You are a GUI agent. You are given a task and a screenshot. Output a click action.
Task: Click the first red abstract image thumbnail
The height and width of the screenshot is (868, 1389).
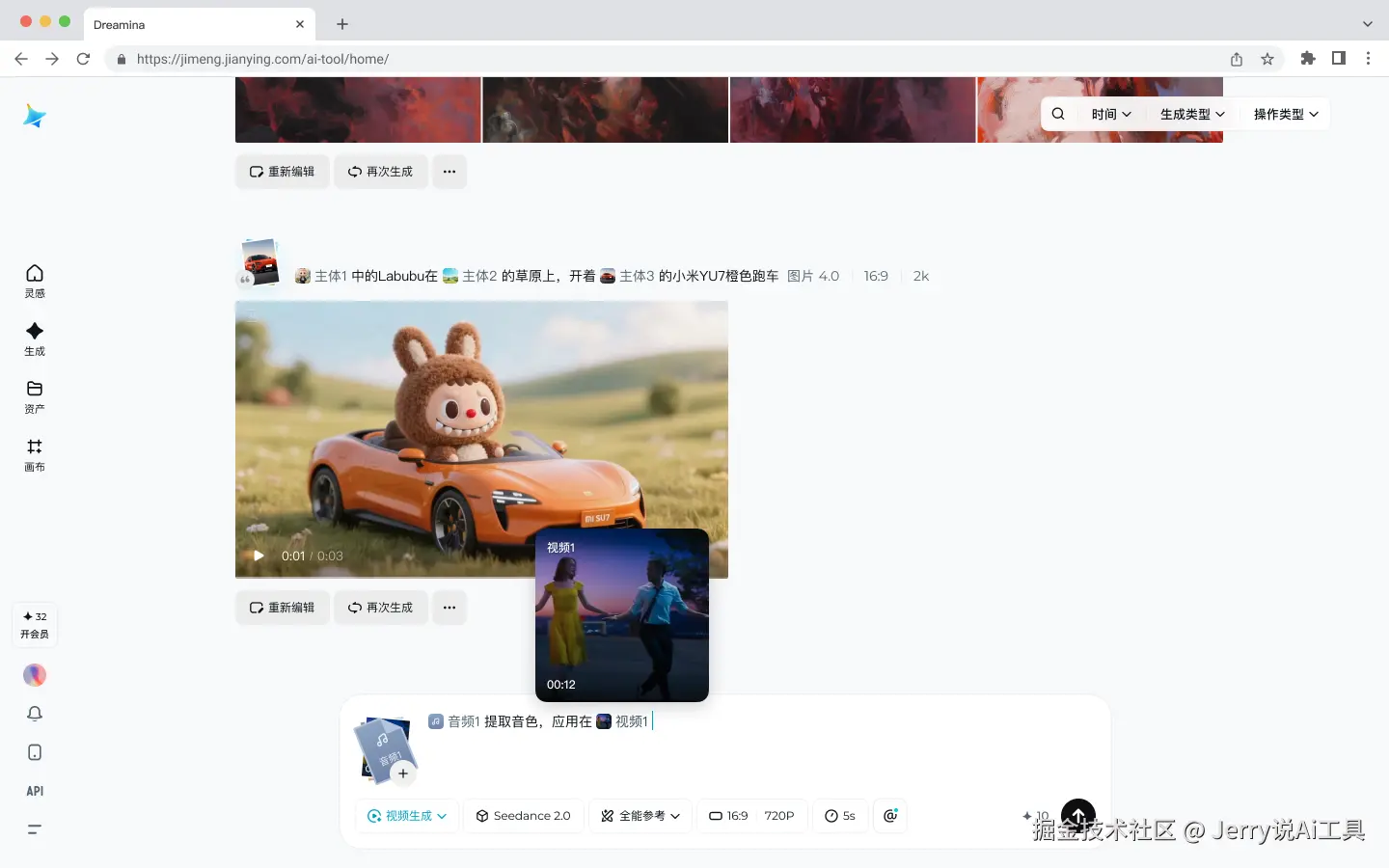pos(358,110)
